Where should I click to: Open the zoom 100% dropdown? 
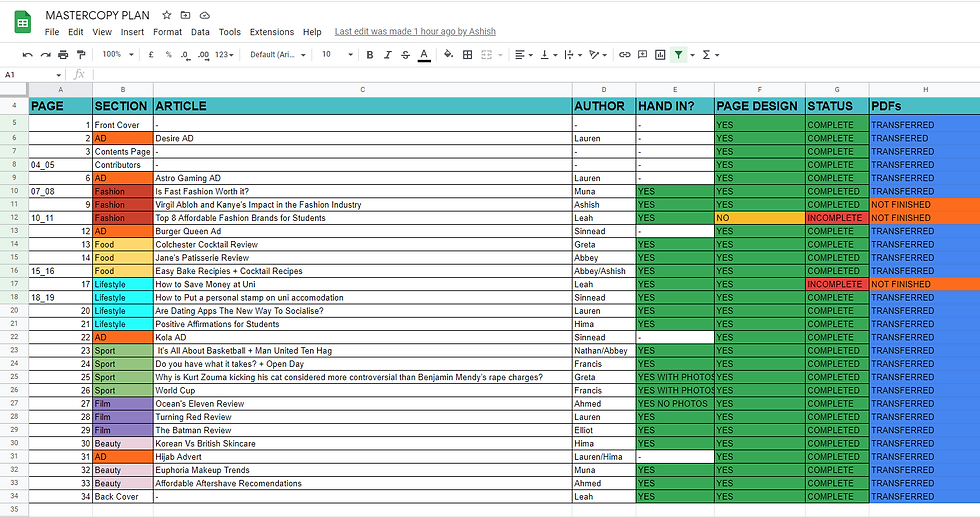tap(118, 55)
